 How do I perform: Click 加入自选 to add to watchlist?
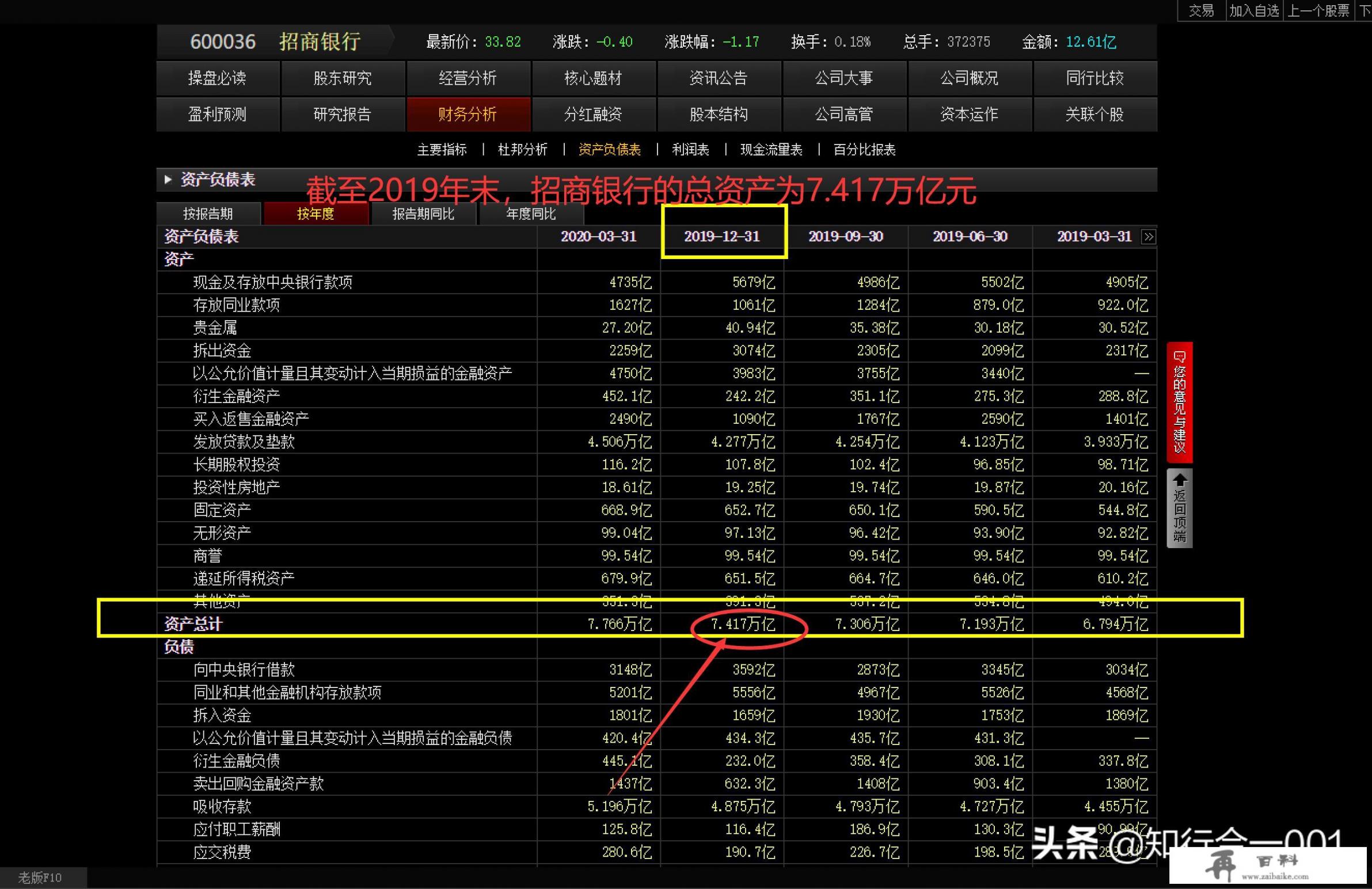(x=1254, y=10)
